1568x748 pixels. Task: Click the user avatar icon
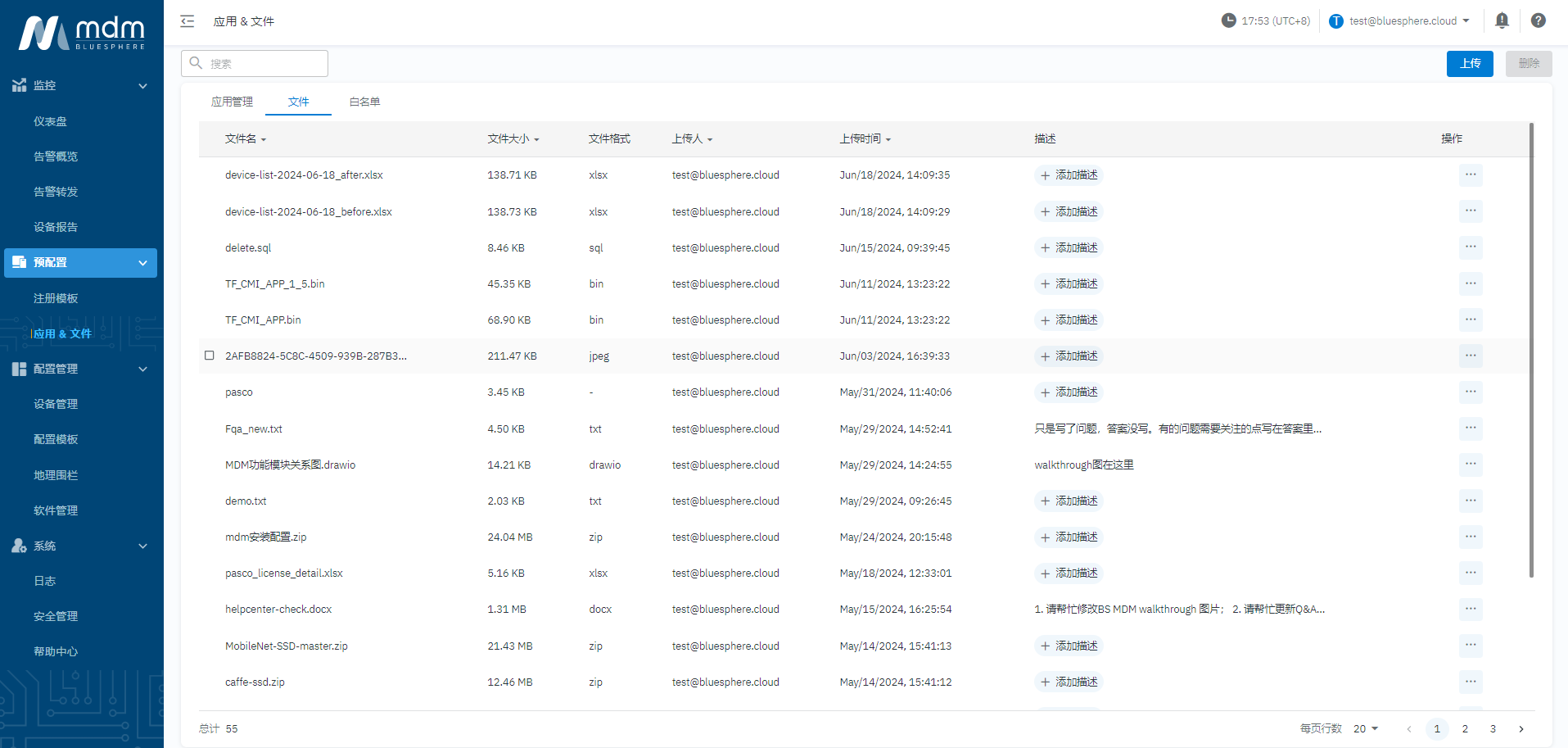[1335, 21]
